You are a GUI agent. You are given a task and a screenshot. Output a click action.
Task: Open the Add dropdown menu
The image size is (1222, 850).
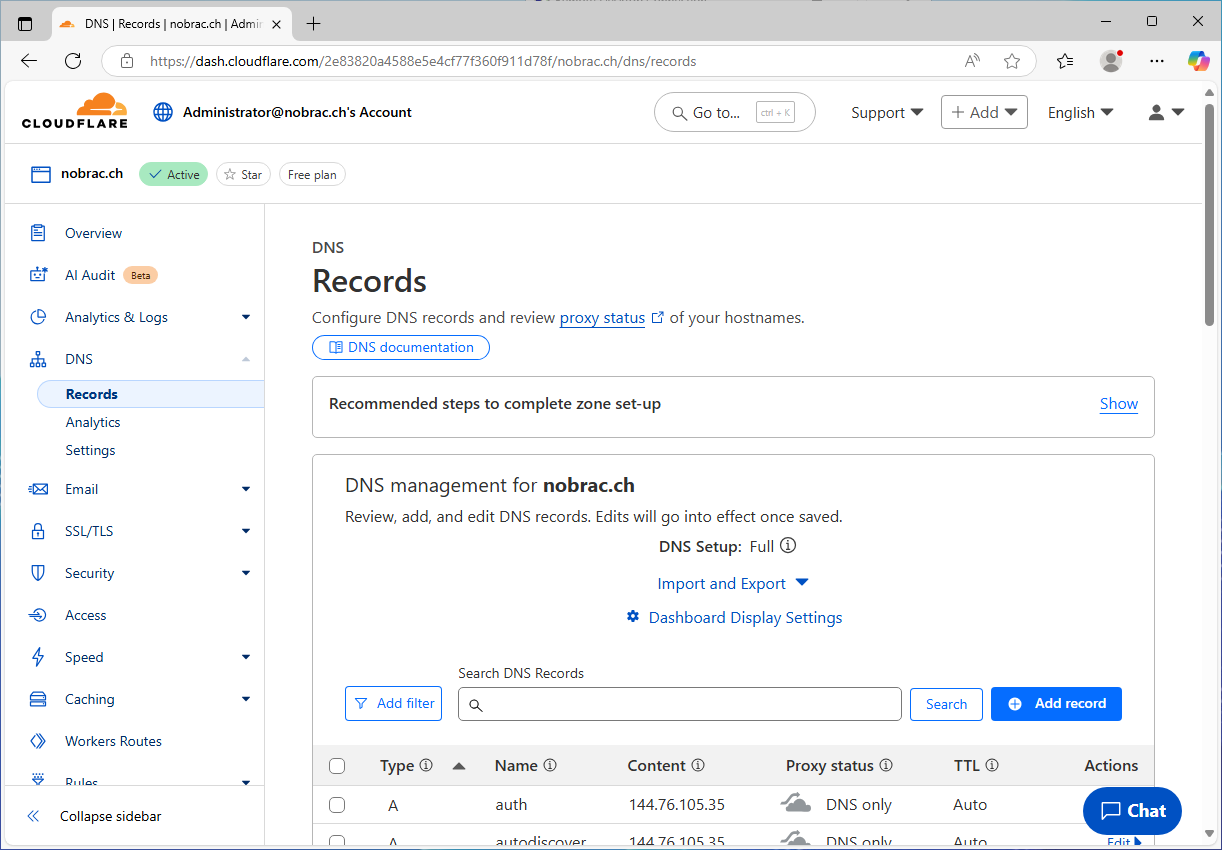(x=984, y=112)
